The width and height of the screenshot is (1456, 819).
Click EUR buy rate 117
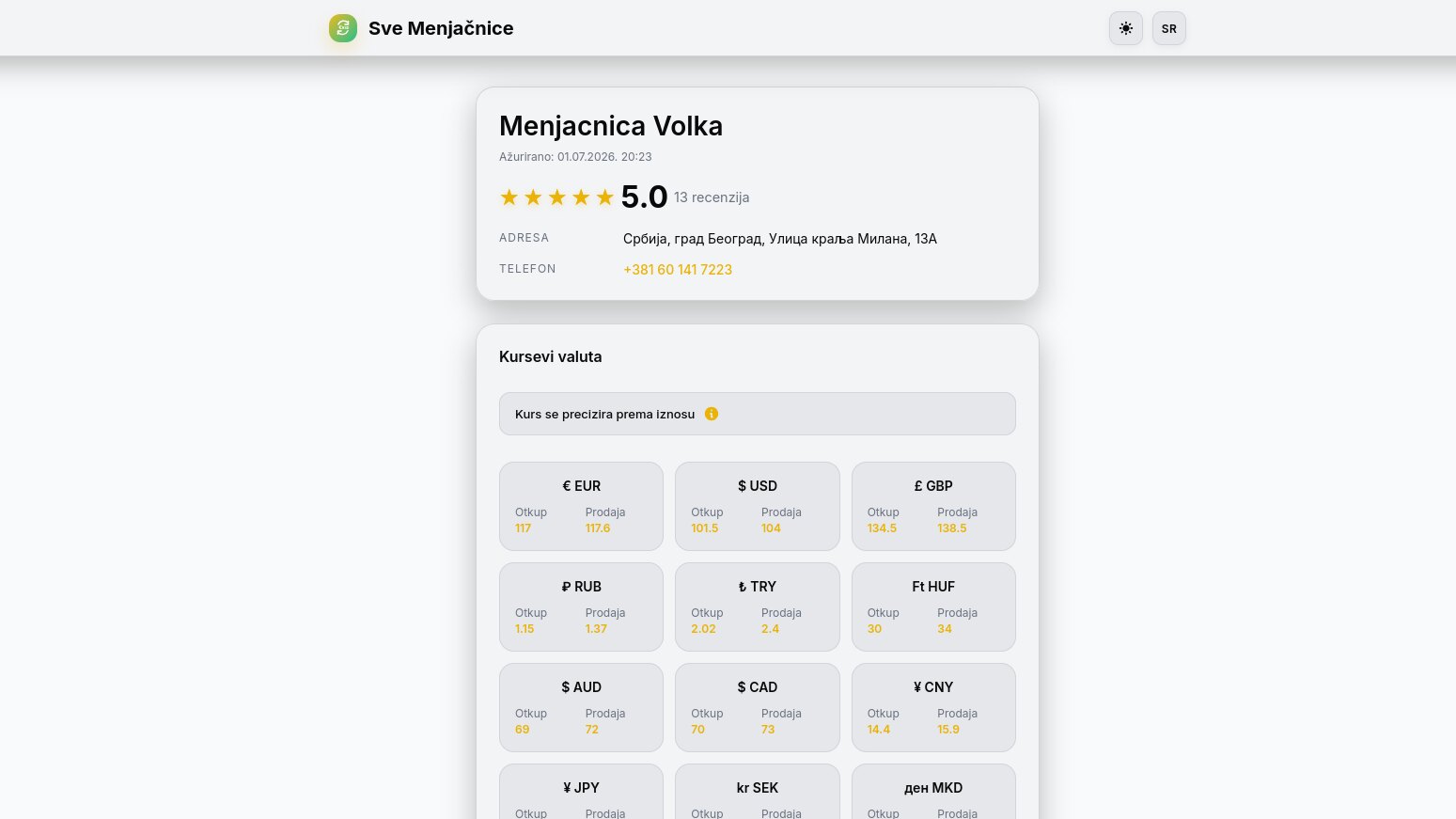point(524,528)
